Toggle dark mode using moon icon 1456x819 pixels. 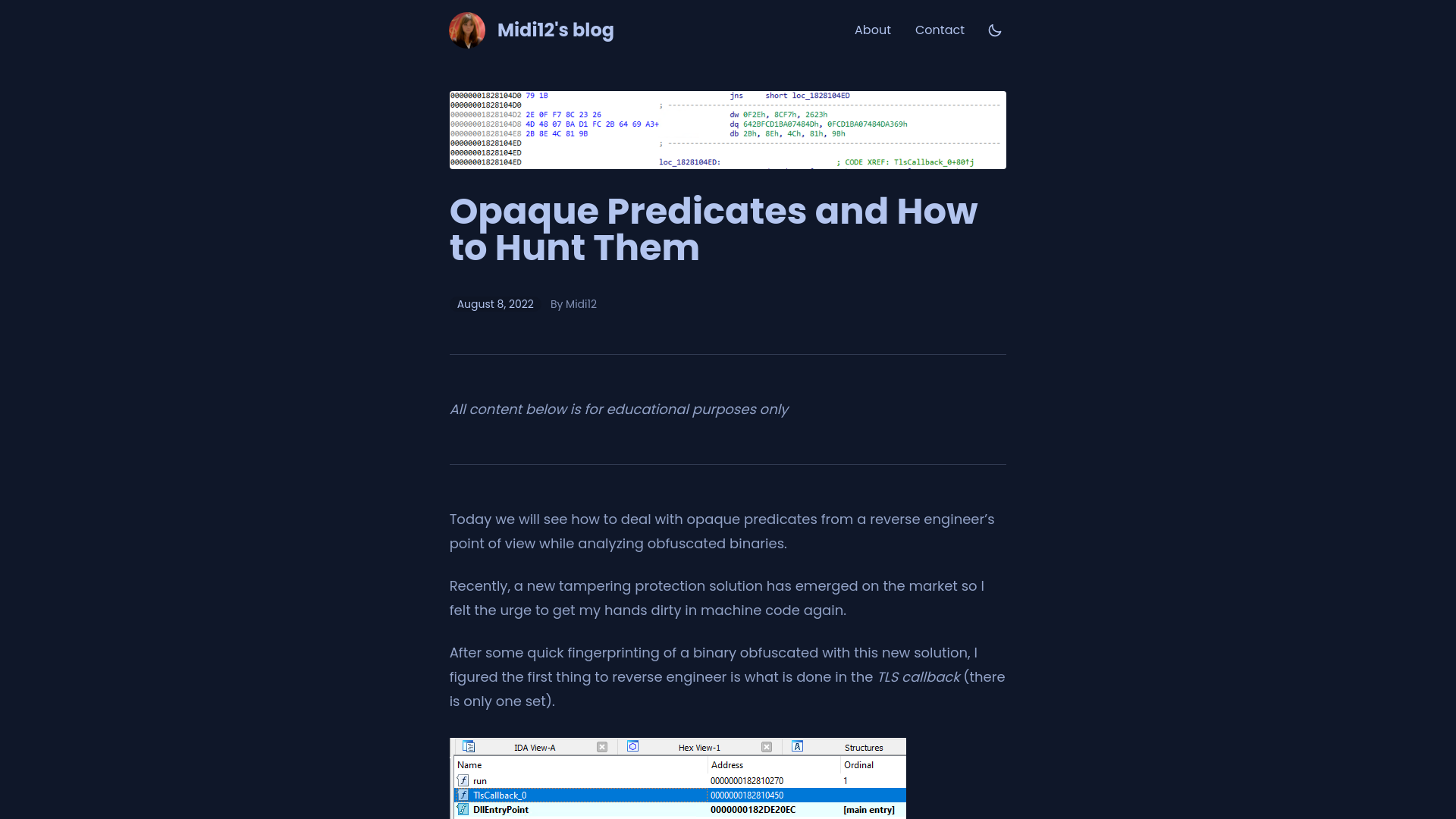tap(994, 30)
